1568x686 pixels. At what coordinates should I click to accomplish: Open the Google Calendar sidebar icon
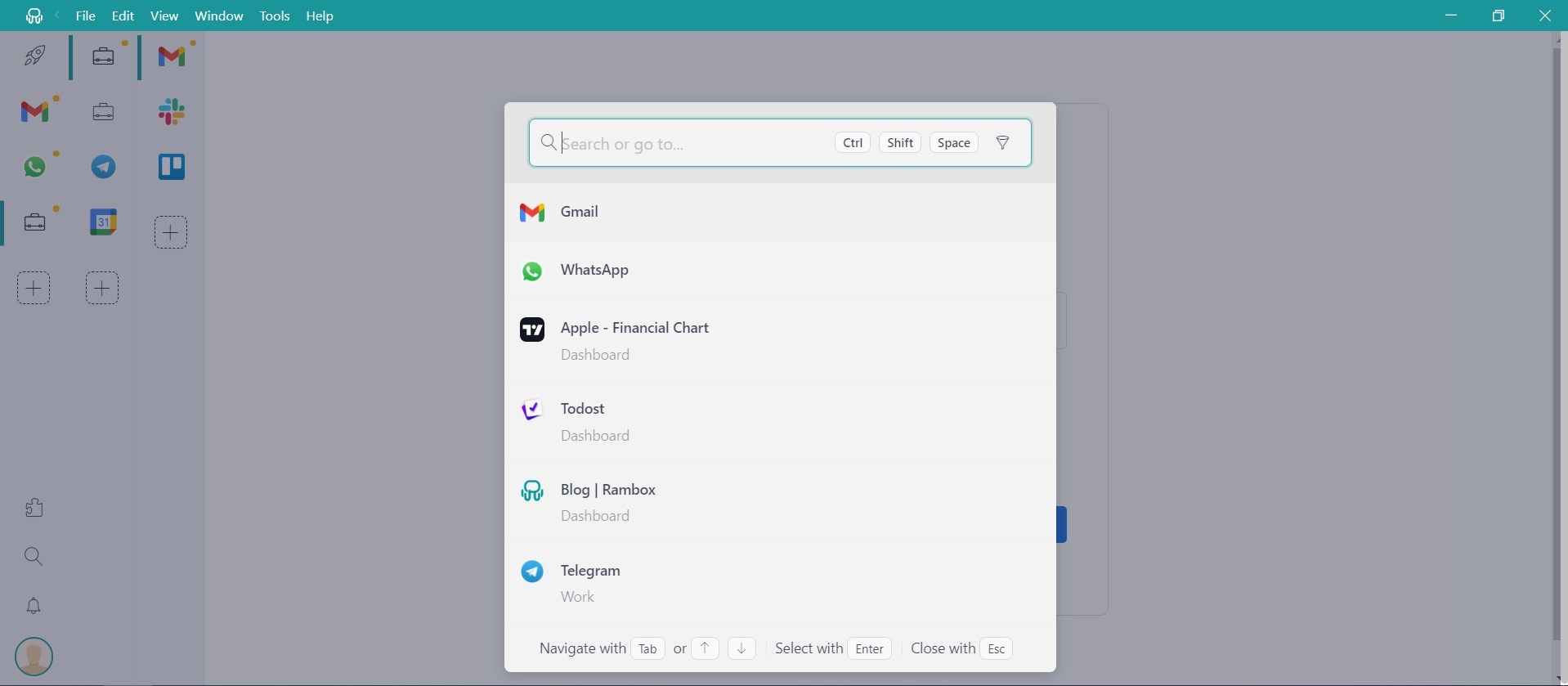tap(103, 222)
